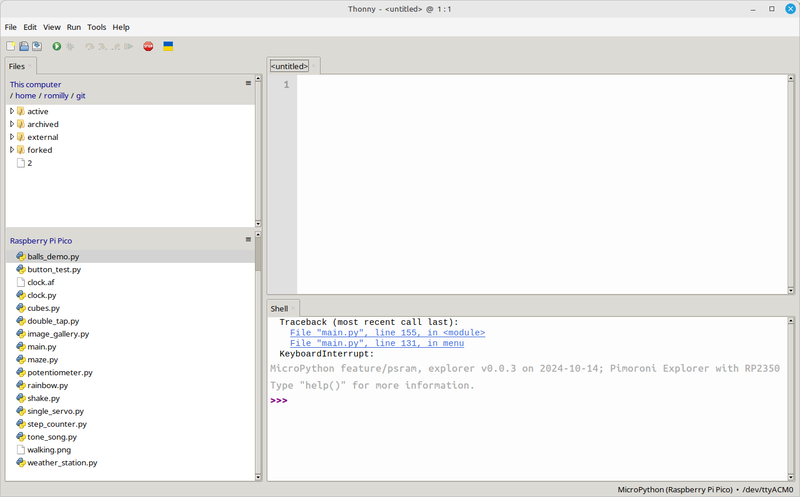
Task: Click the Save file toolbar icon
Action: coord(37,46)
